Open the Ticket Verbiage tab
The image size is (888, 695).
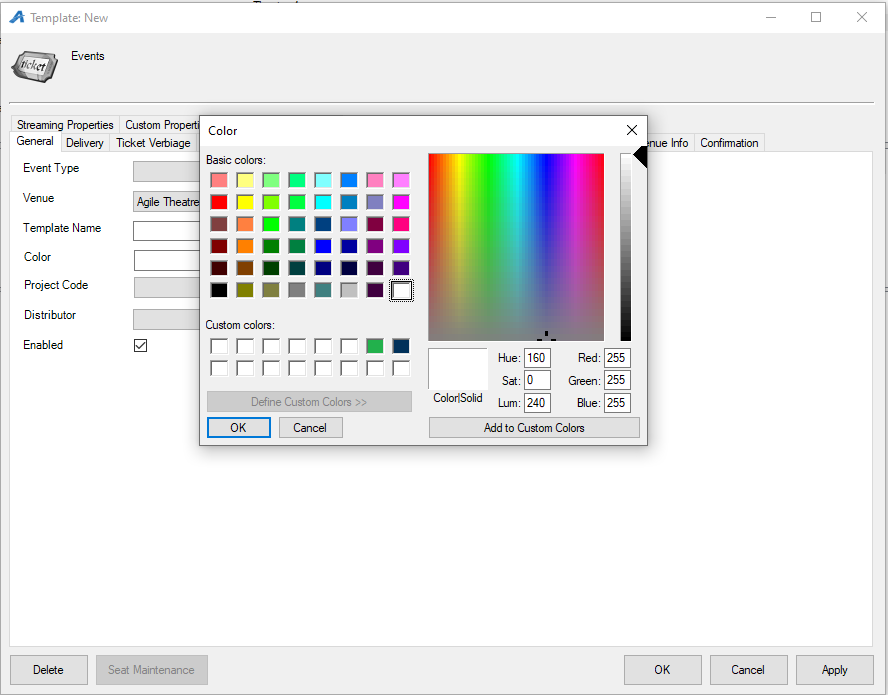153,143
